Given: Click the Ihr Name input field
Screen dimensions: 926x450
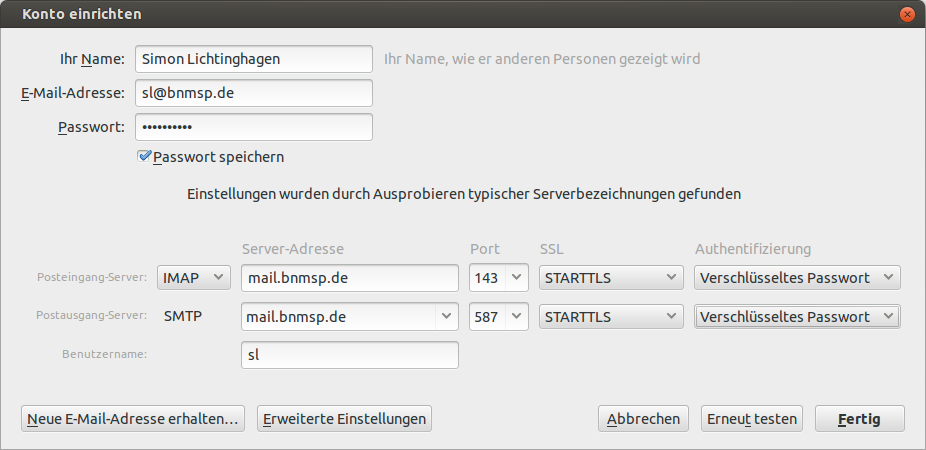Looking at the screenshot, I should 253,59.
